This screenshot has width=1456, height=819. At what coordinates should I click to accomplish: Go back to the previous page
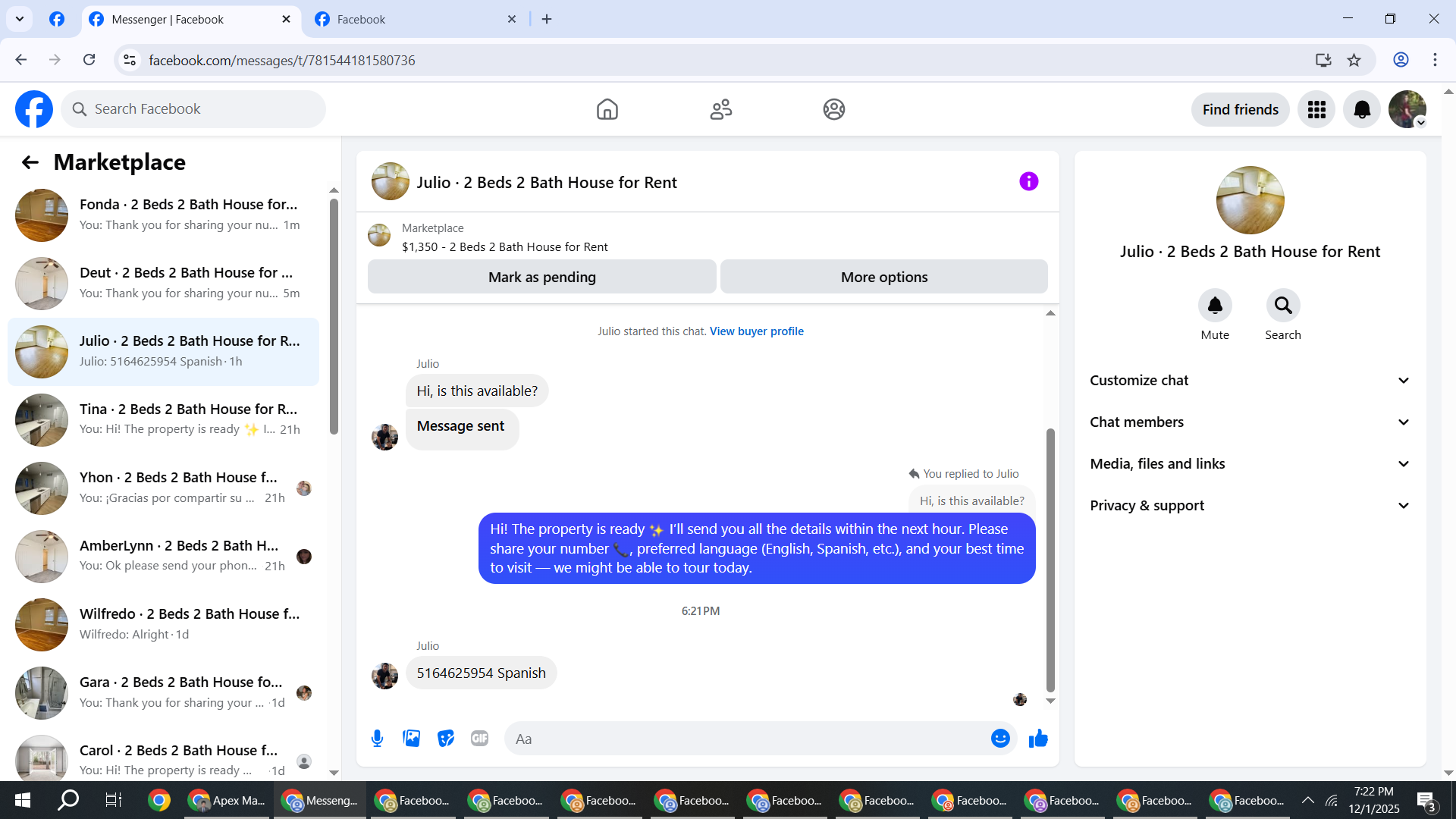point(21,60)
